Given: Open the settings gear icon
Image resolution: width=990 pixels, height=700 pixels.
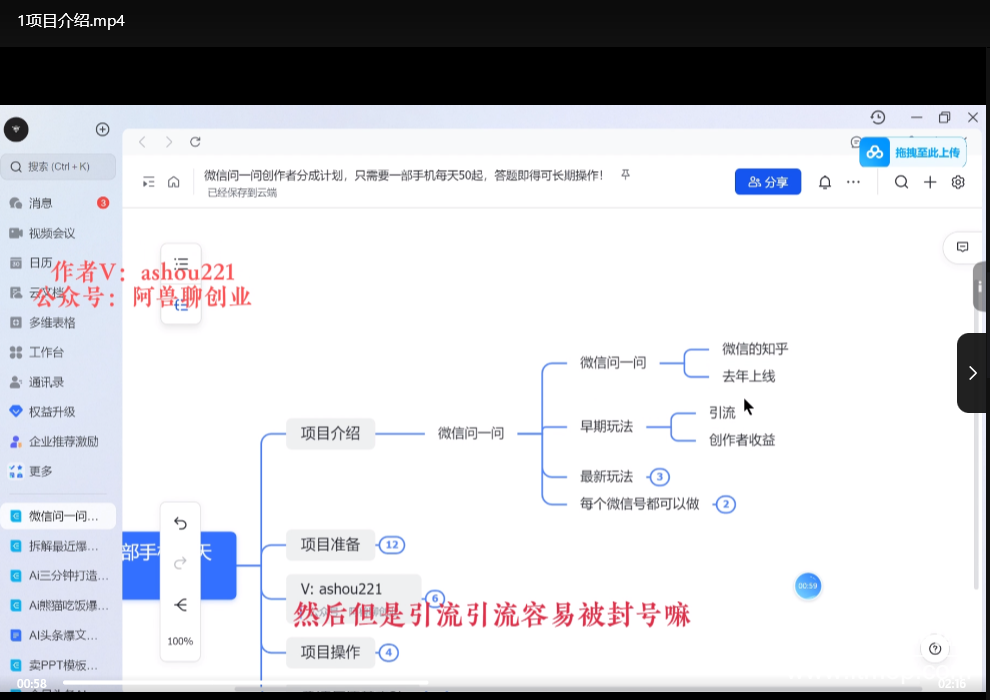Looking at the screenshot, I should (958, 182).
